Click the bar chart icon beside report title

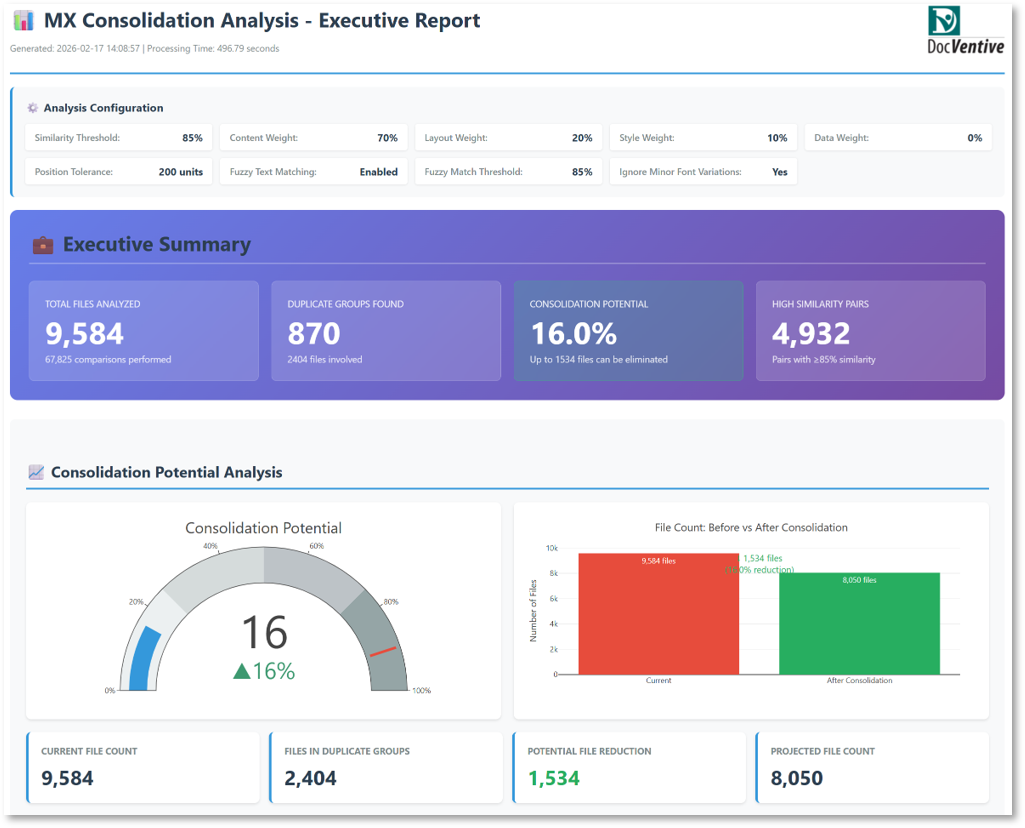[x=24, y=21]
